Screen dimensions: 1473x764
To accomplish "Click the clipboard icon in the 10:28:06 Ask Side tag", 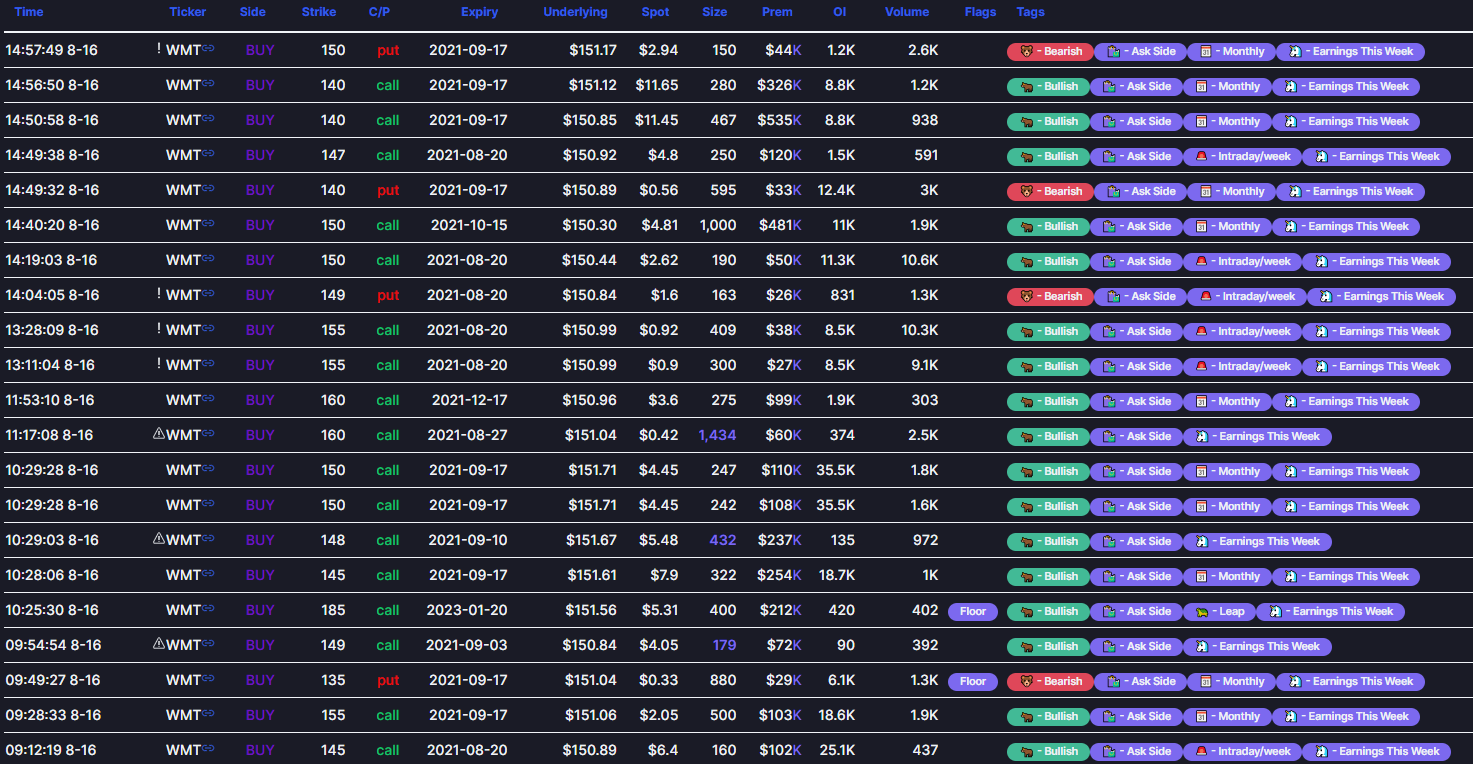I will (x=1109, y=576).
